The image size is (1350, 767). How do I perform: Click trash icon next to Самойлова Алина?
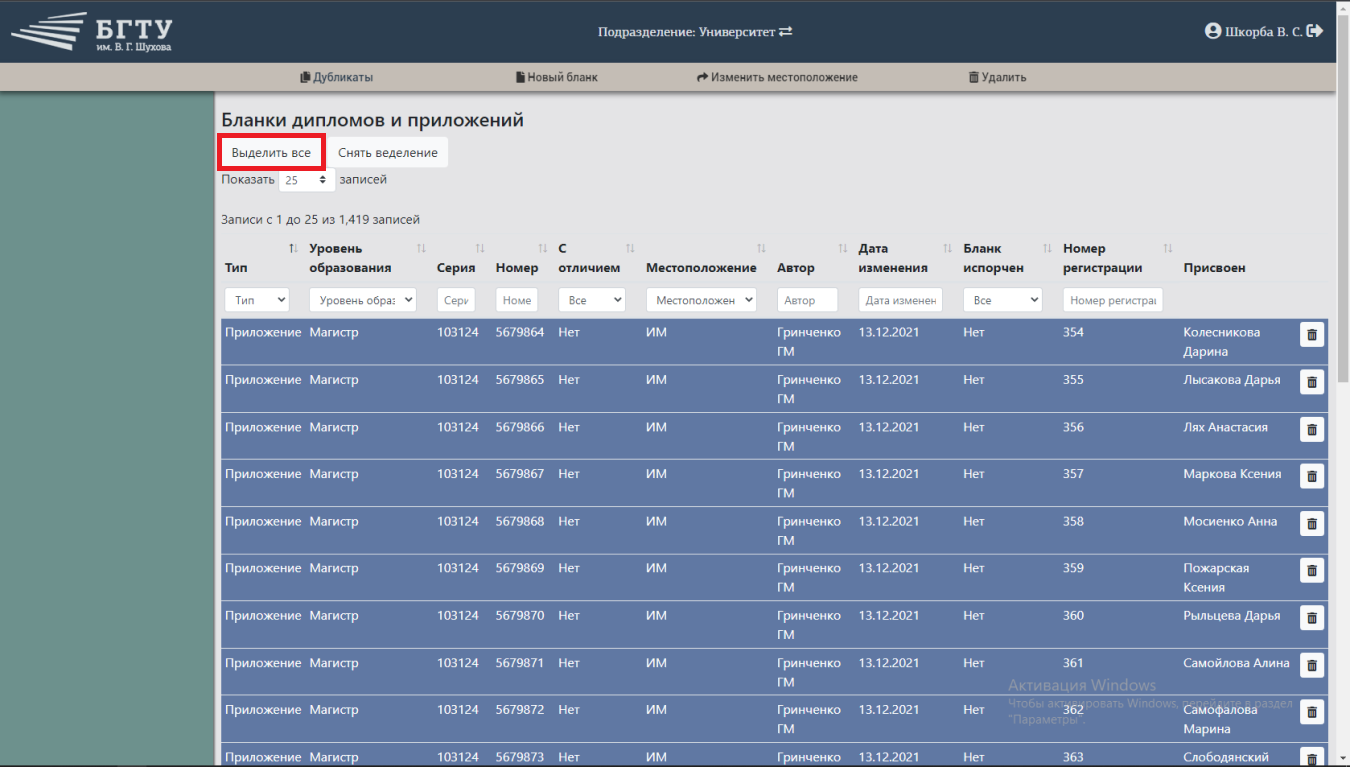tap(1312, 665)
